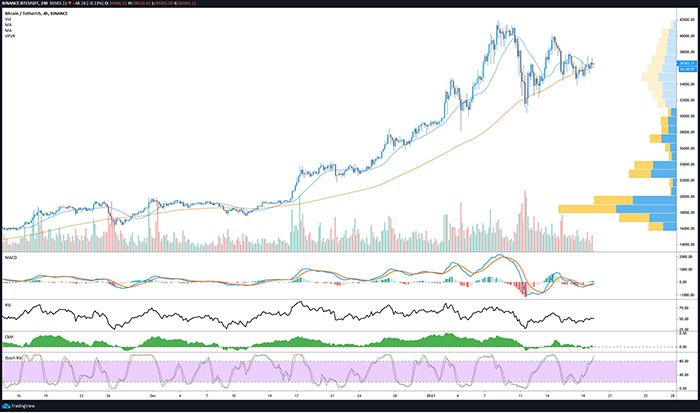Screen dimensions: 700x413
Task: Select the CMF indicator label
Action: (x=8, y=334)
